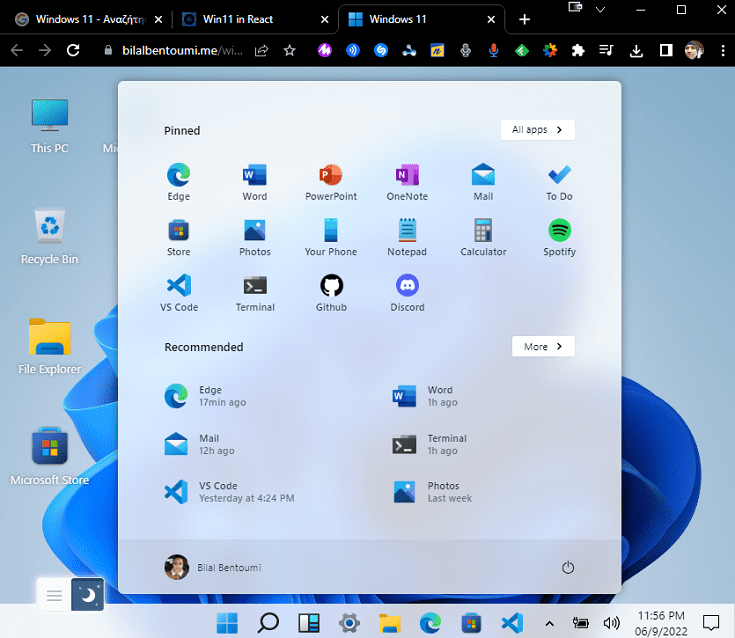Open the media control playlist icon
The width and height of the screenshot is (735, 638).
click(x=606, y=50)
